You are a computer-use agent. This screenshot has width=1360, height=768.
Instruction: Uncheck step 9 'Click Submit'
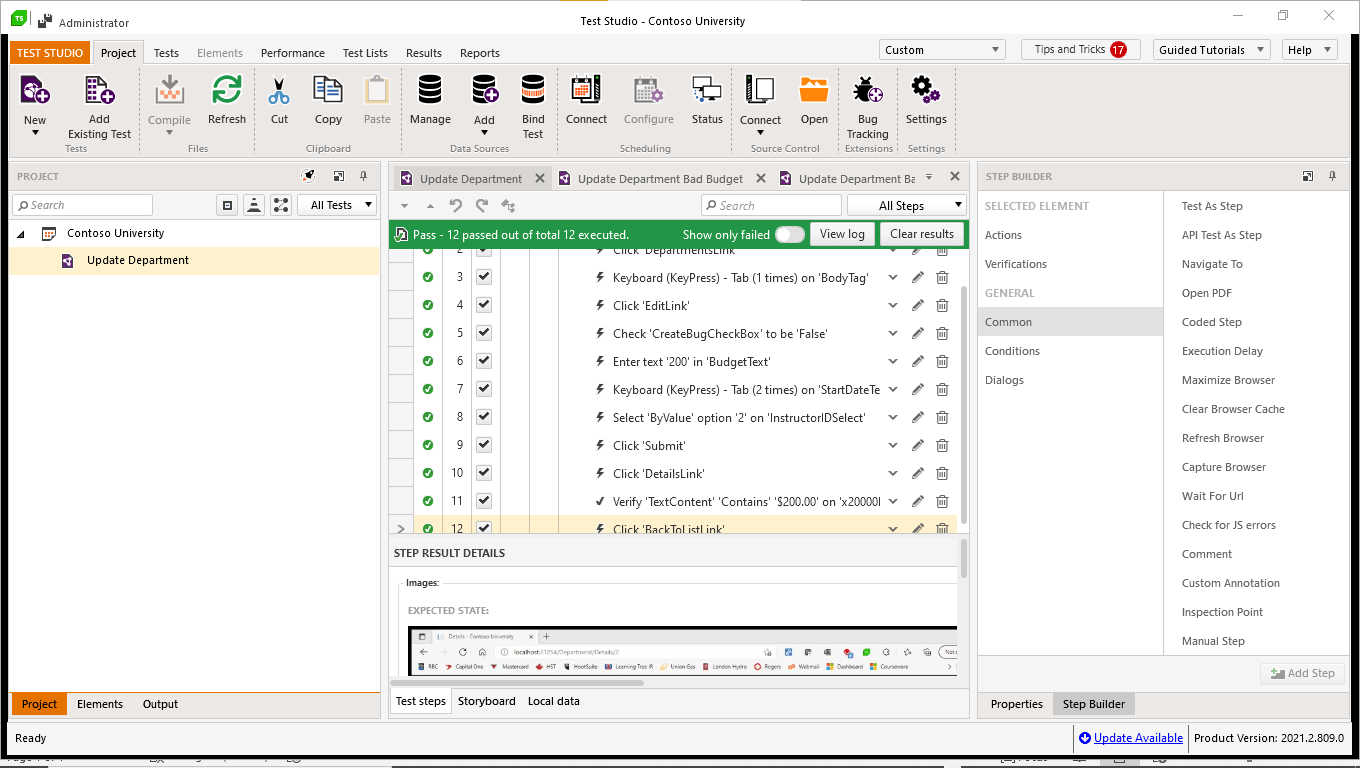[x=483, y=445]
